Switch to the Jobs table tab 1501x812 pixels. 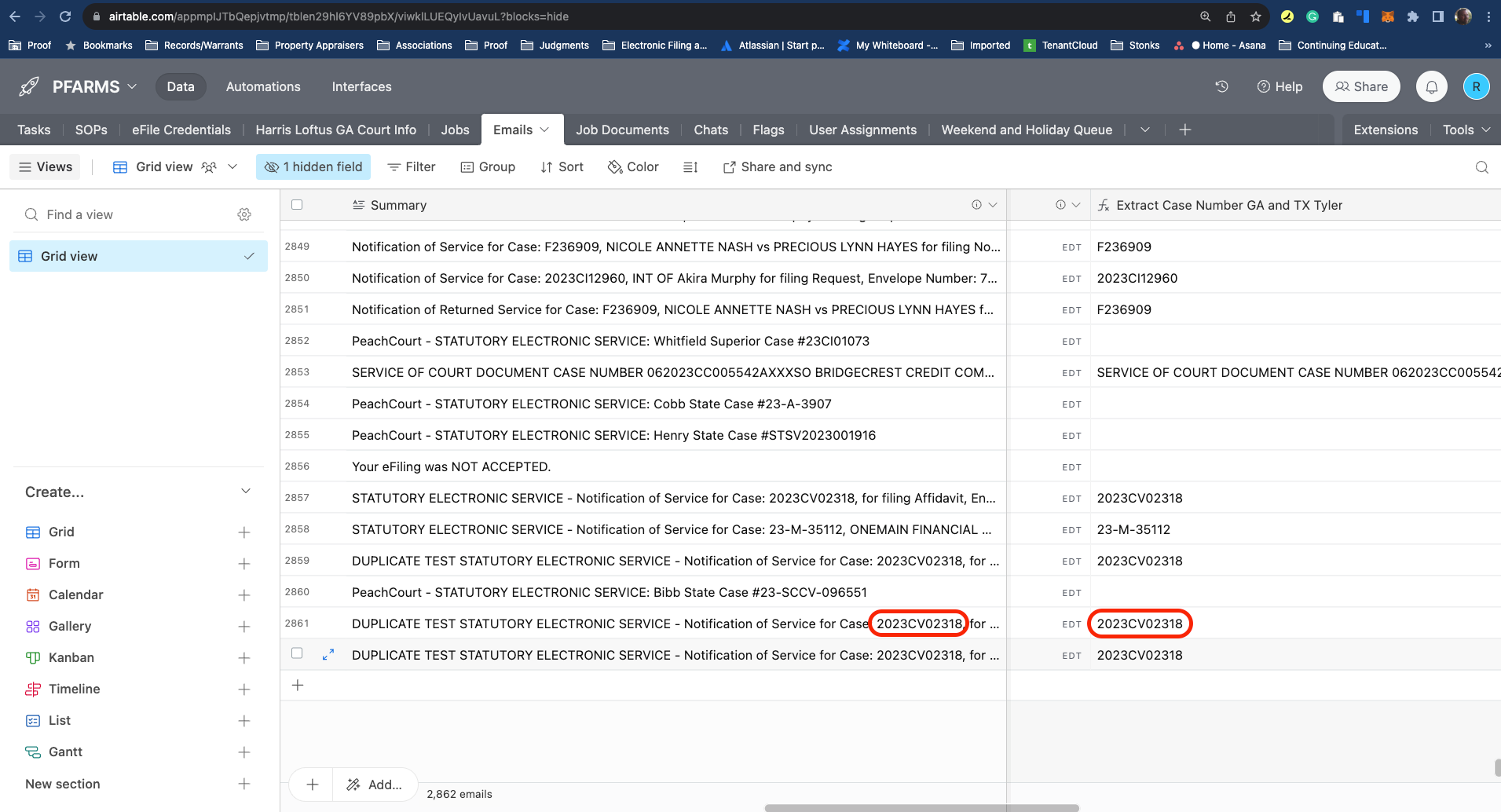[455, 130]
